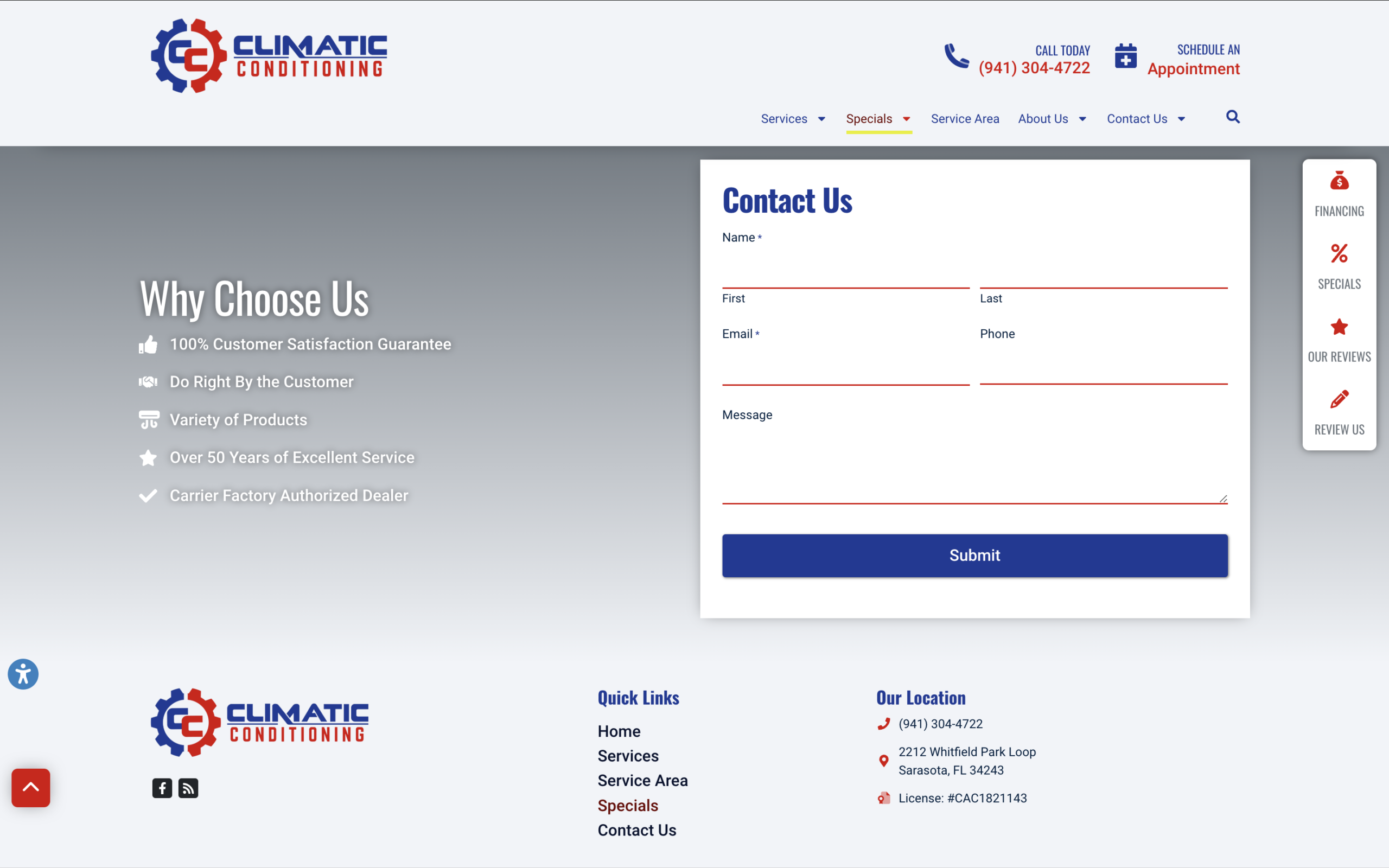Click the schedule appointment calendar icon
This screenshot has width=1389, height=868.
coord(1125,57)
